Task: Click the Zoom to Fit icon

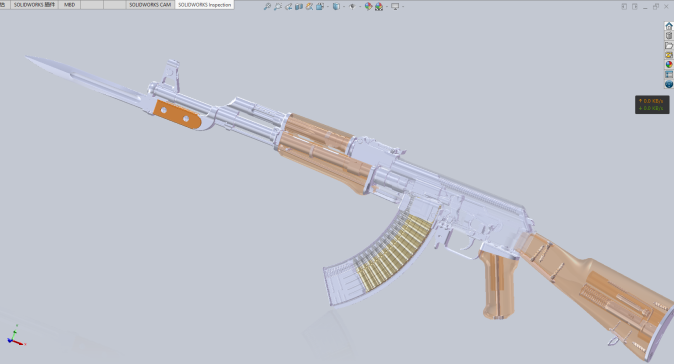Action: (267, 6)
